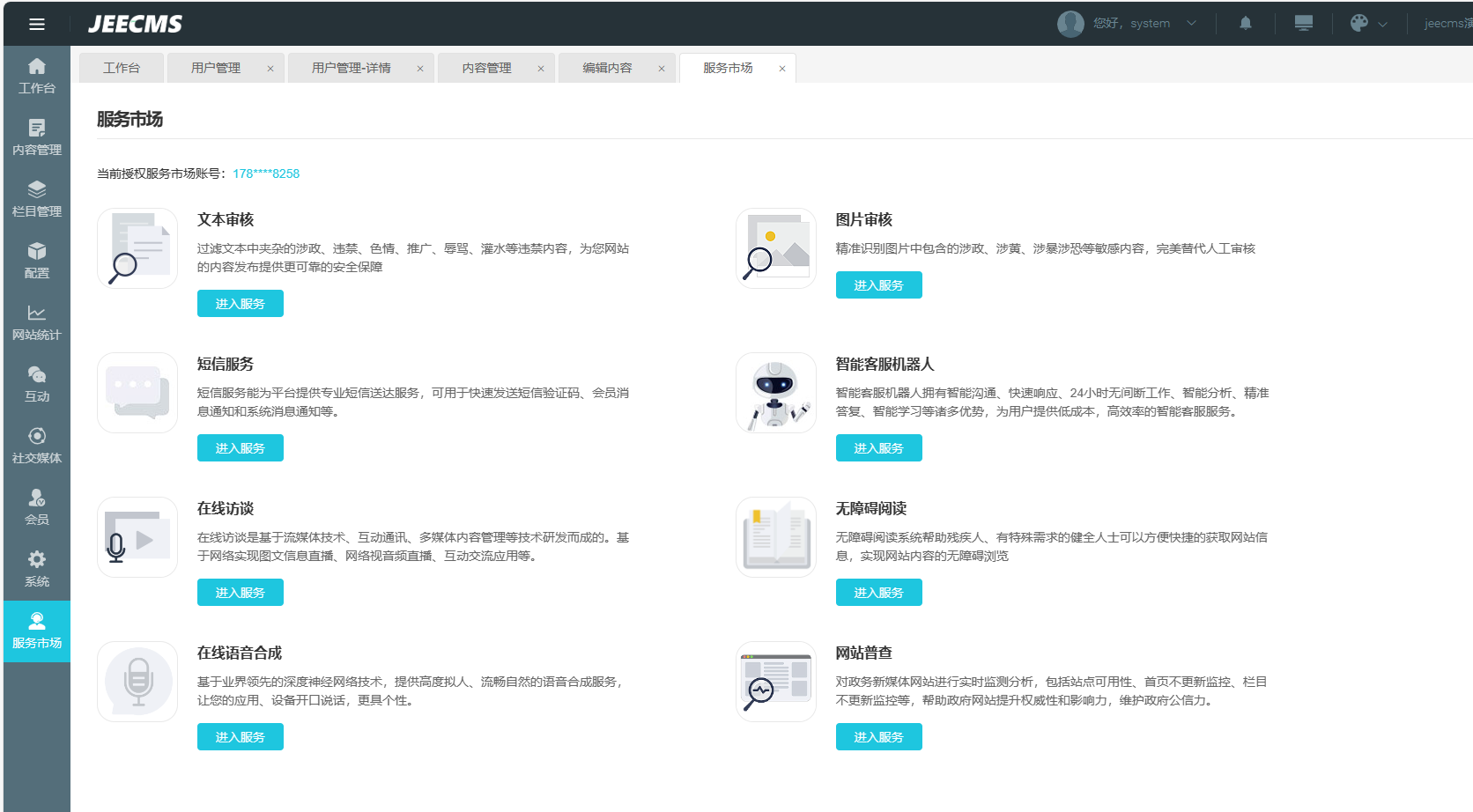The height and width of the screenshot is (812, 1473).
Task: Close the 用户管理-详情 tab
Action: click(x=420, y=69)
